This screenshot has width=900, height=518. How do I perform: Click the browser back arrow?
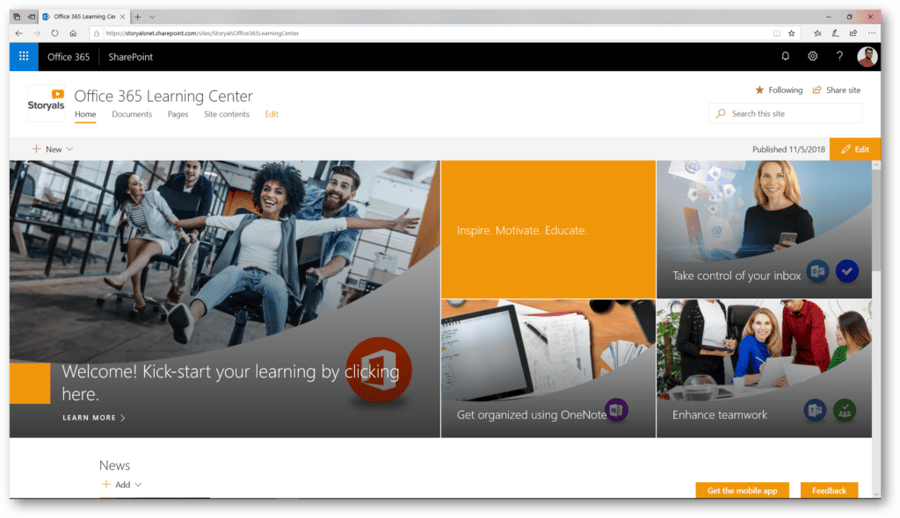pyautogui.click(x=18, y=33)
